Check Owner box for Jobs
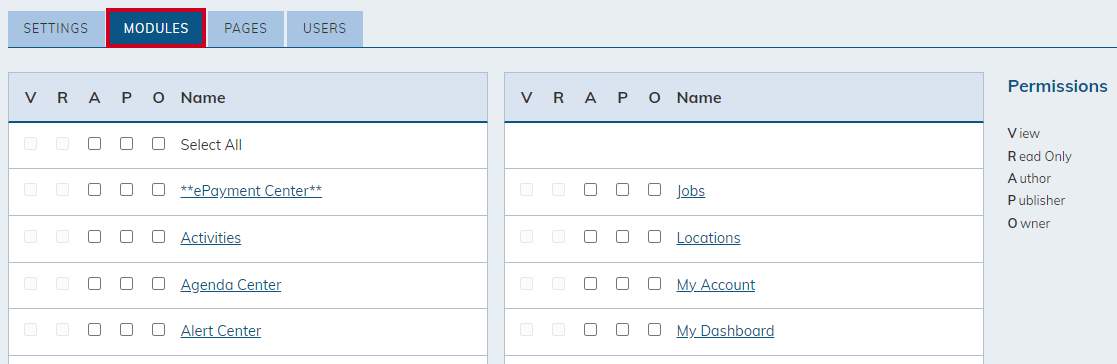 654,190
